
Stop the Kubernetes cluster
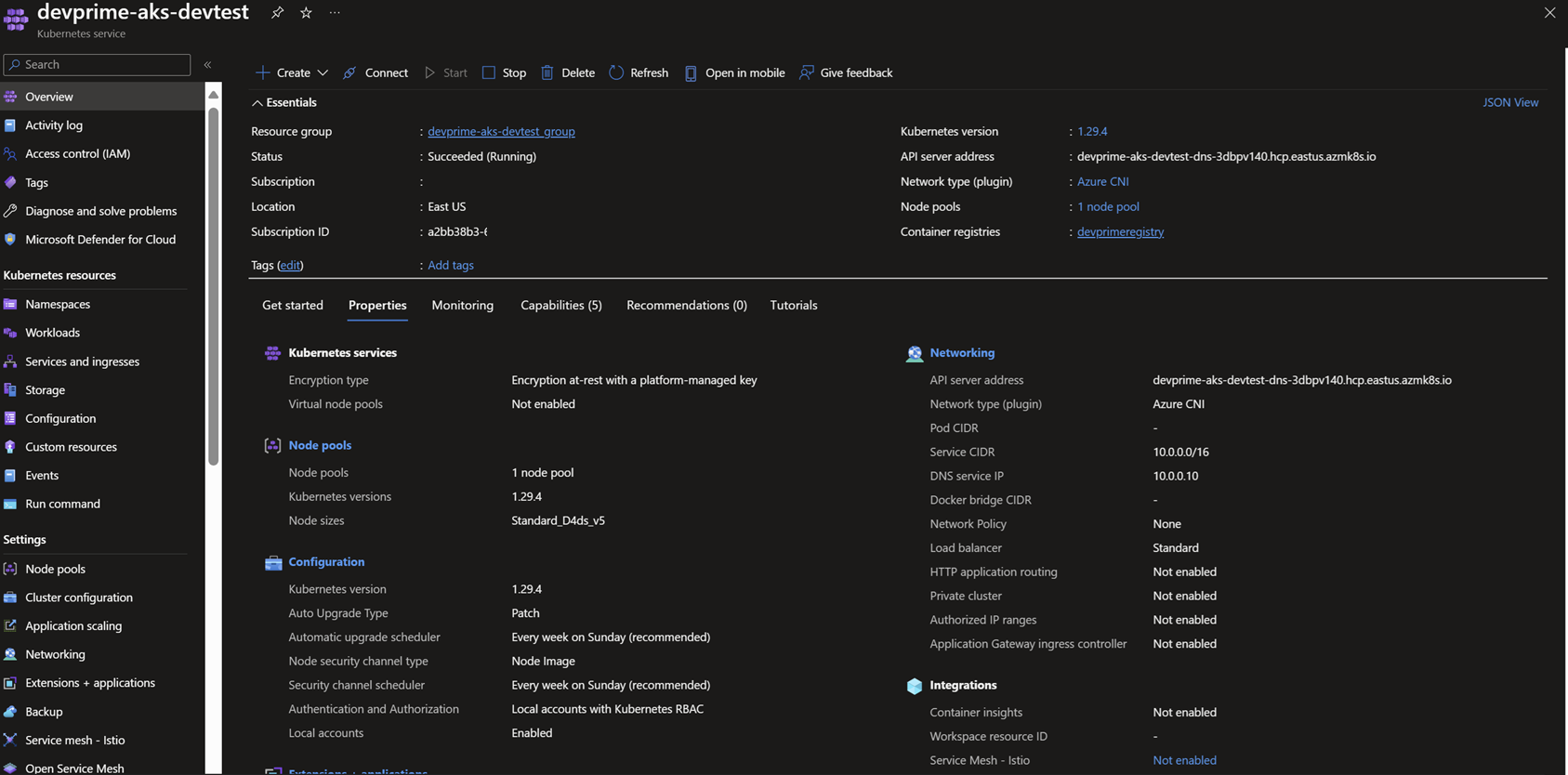click(504, 72)
